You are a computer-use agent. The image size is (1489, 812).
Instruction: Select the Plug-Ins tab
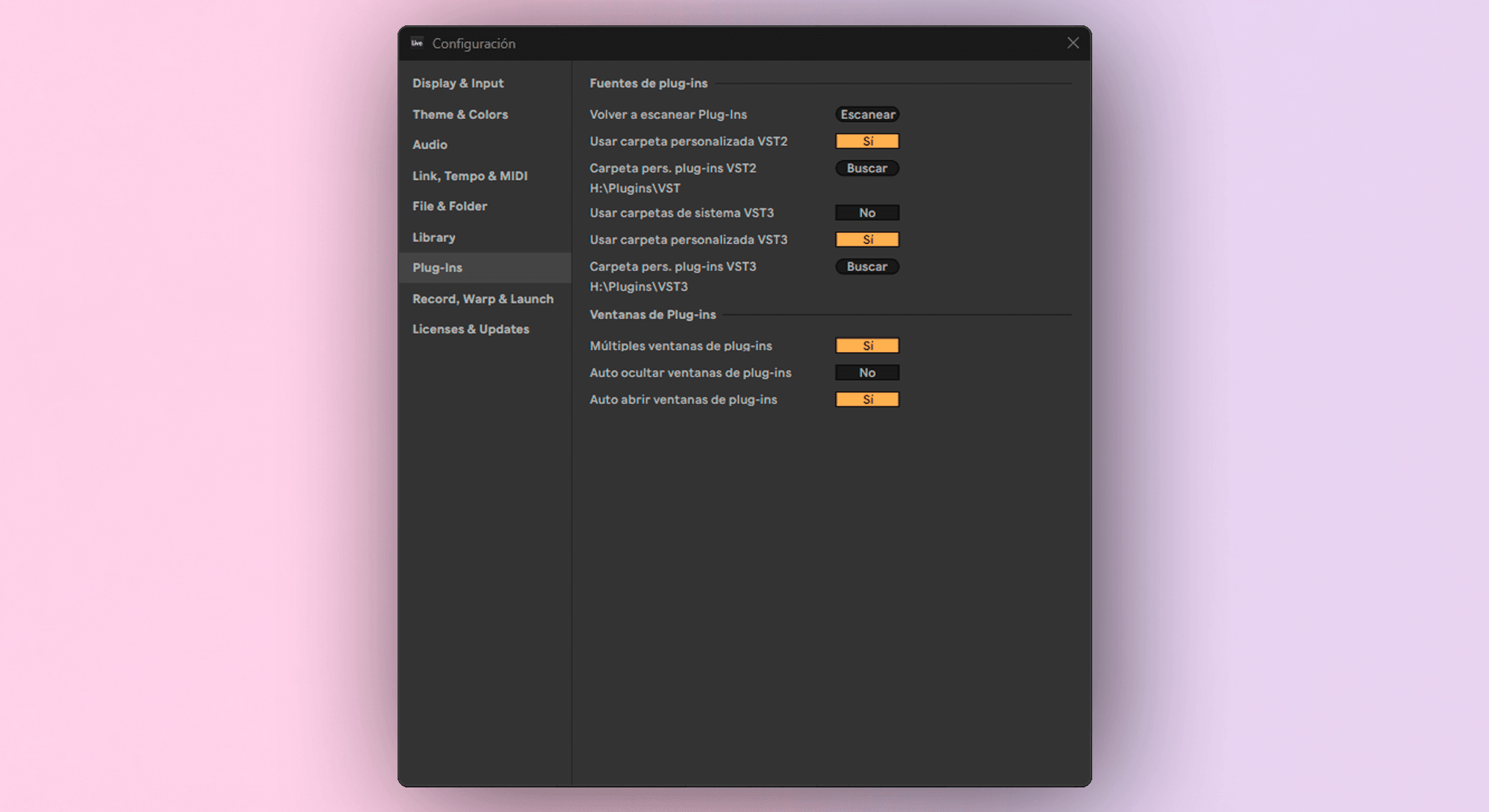tap(437, 268)
